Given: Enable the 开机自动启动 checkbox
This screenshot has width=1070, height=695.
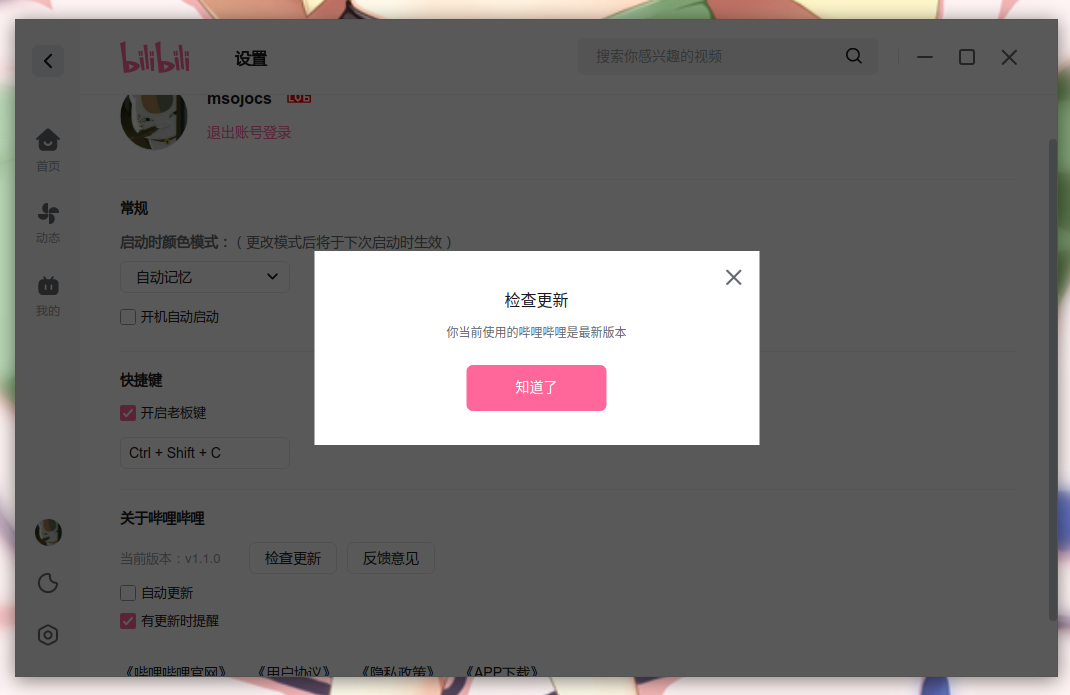Looking at the screenshot, I should (x=128, y=317).
